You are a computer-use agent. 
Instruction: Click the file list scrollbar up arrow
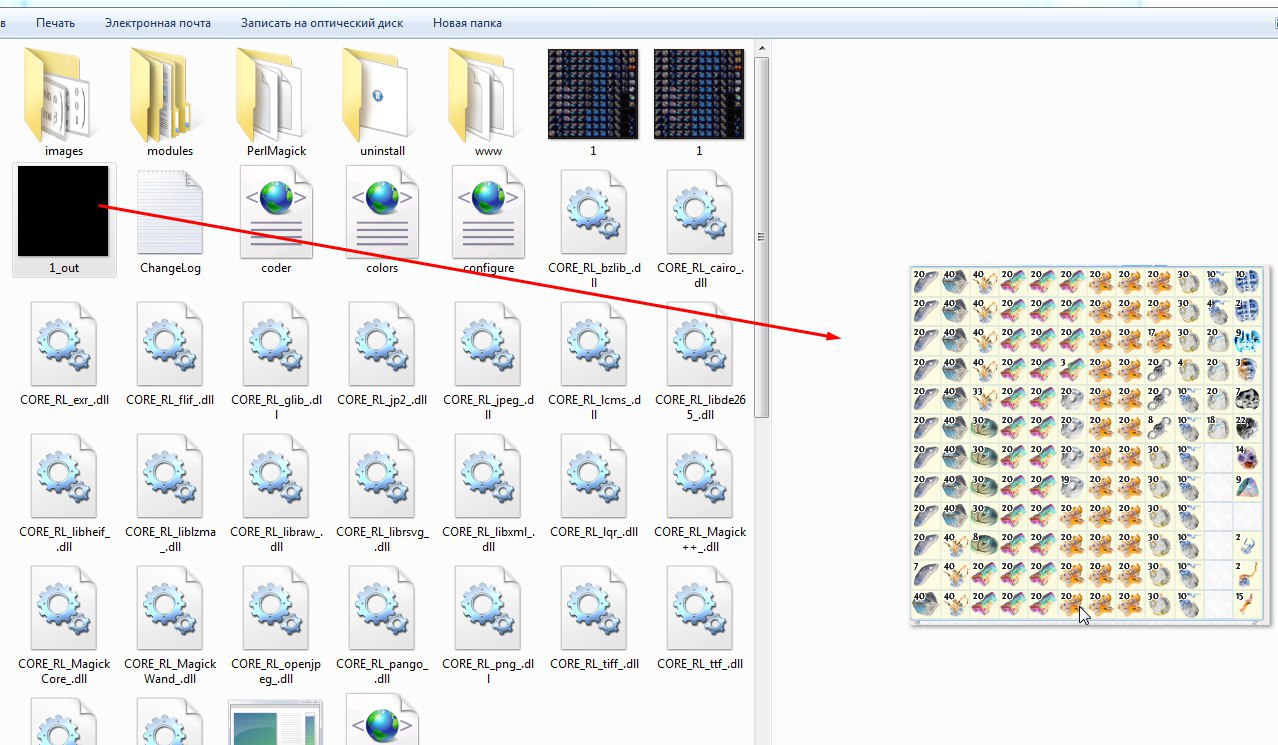pyautogui.click(x=761, y=48)
